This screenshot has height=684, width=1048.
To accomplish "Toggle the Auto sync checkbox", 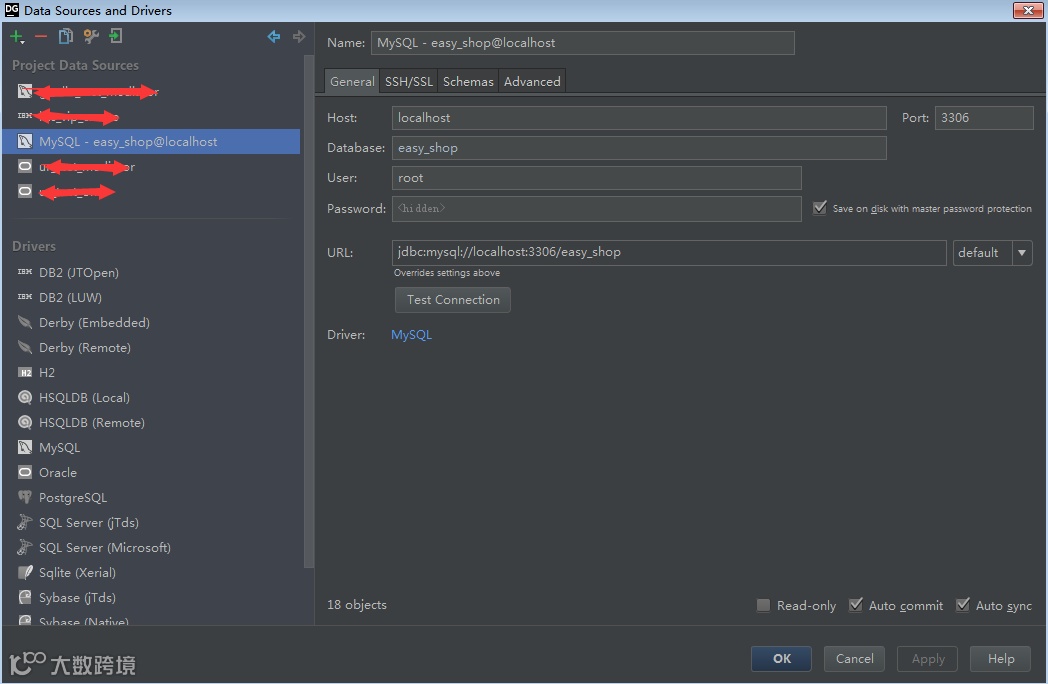I will click(x=962, y=605).
